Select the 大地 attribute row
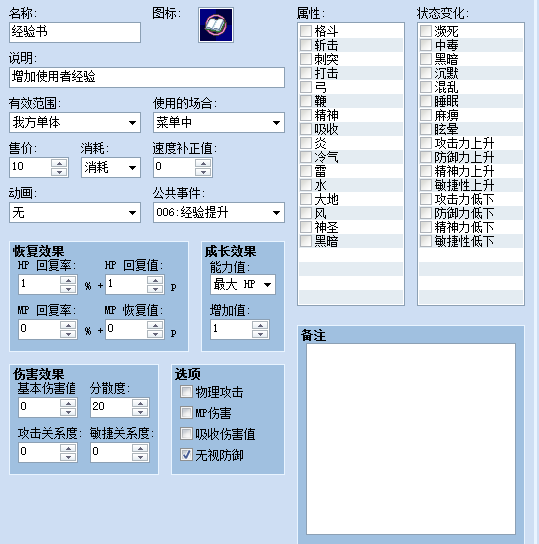Screen dimensions: 539x544 (351, 199)
